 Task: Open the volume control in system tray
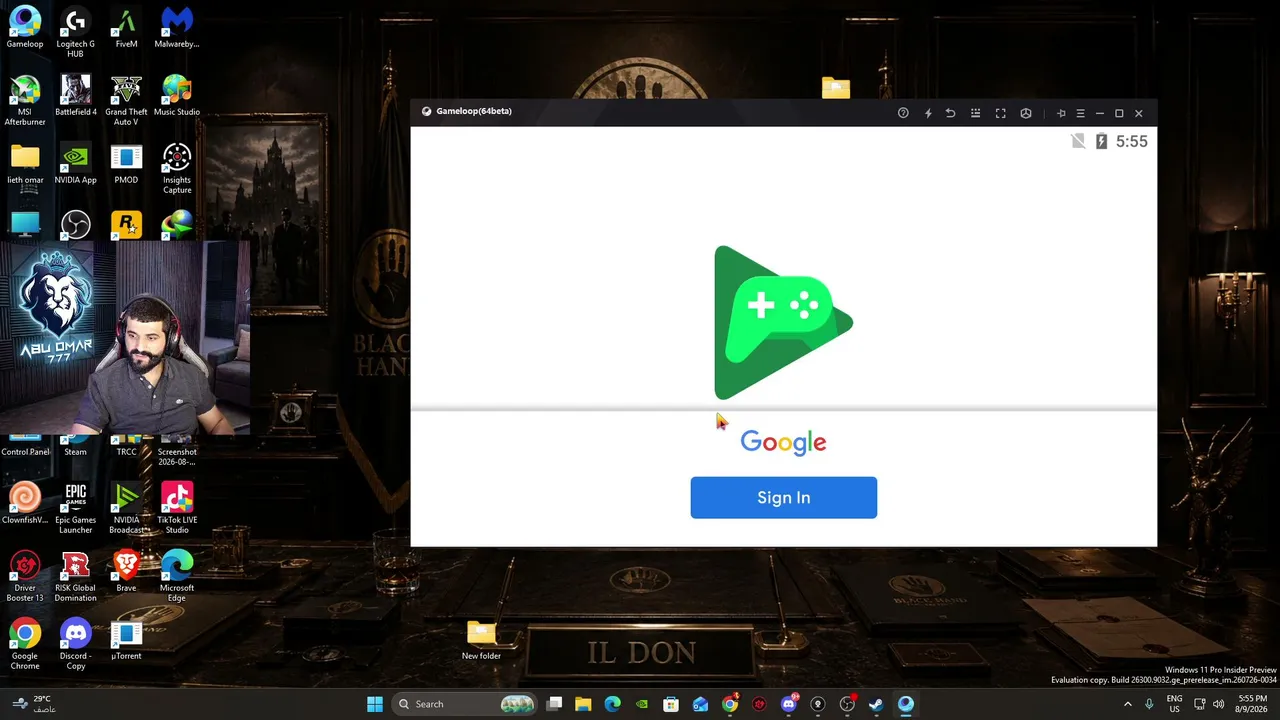[x=1219, y=704]
